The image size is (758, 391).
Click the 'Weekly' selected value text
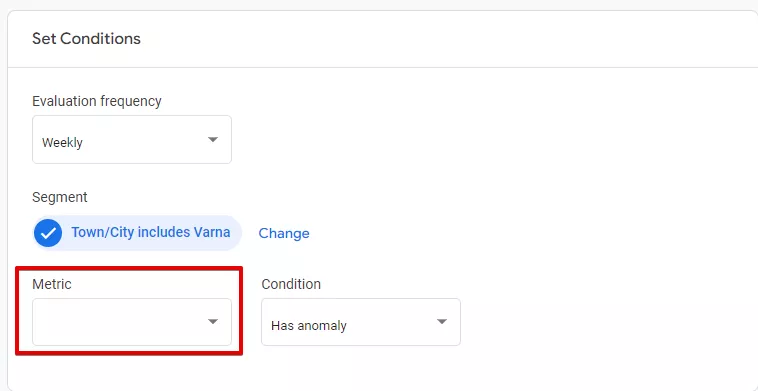pos(62,143)
